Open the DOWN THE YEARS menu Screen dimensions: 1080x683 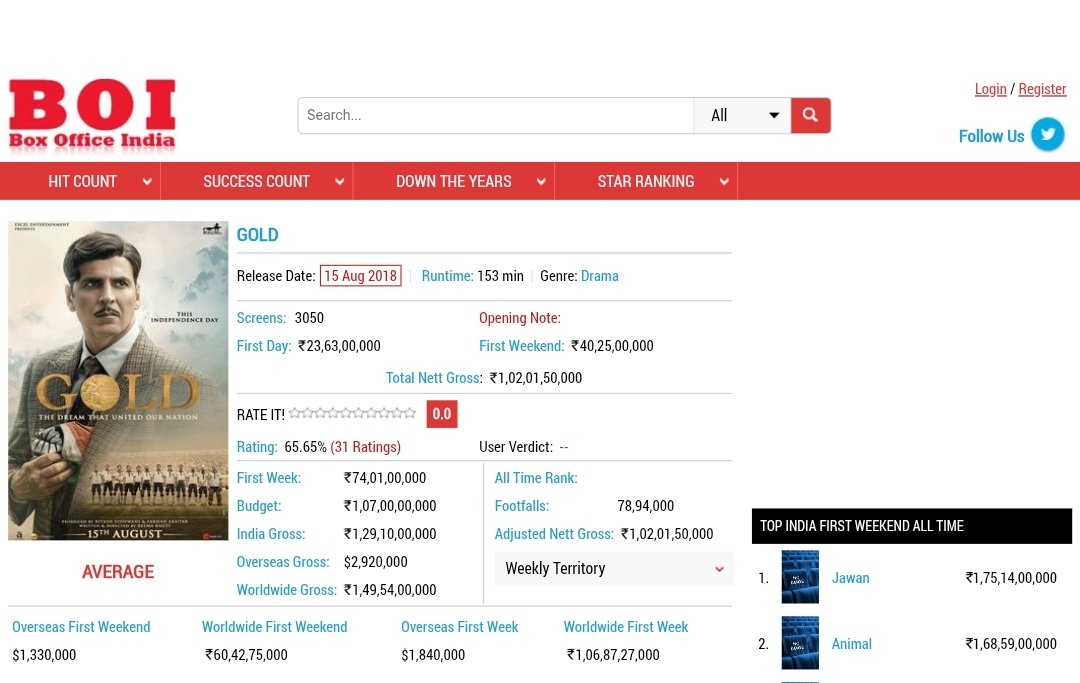[x=453, y=181]
